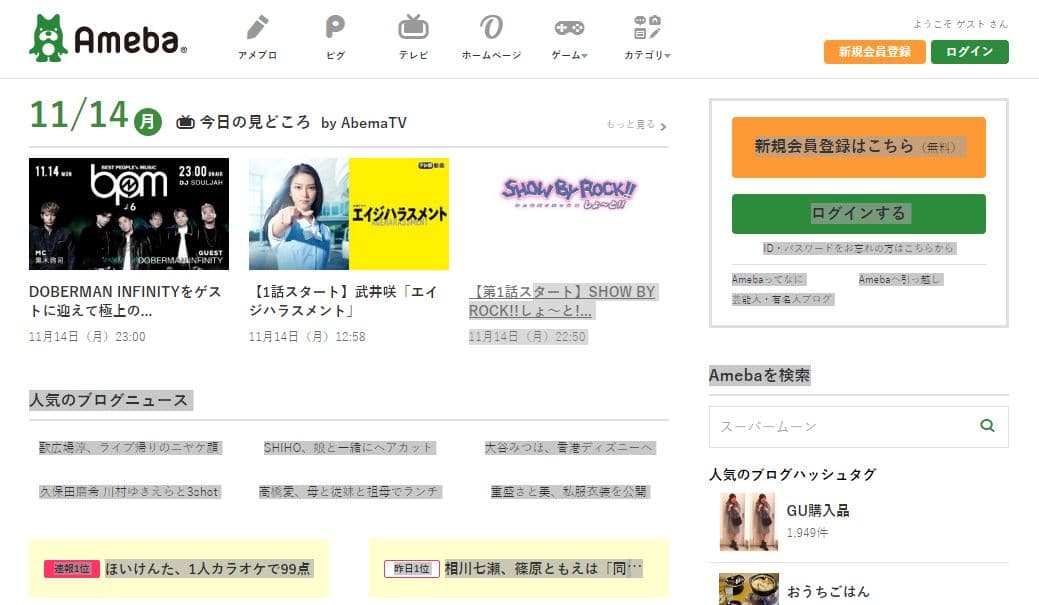Screen dimensions: 1039x605
Task: Click 11月14日（月）22:50 timestamp
Action: pos(527,337)
